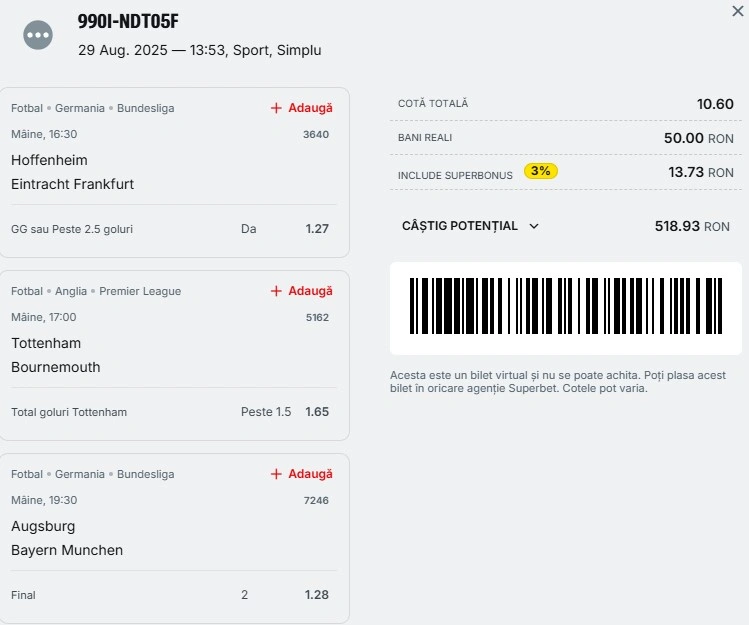749x625 pixels.
Task: Click the 3% Superbonus badge
Action: point(541,171)
